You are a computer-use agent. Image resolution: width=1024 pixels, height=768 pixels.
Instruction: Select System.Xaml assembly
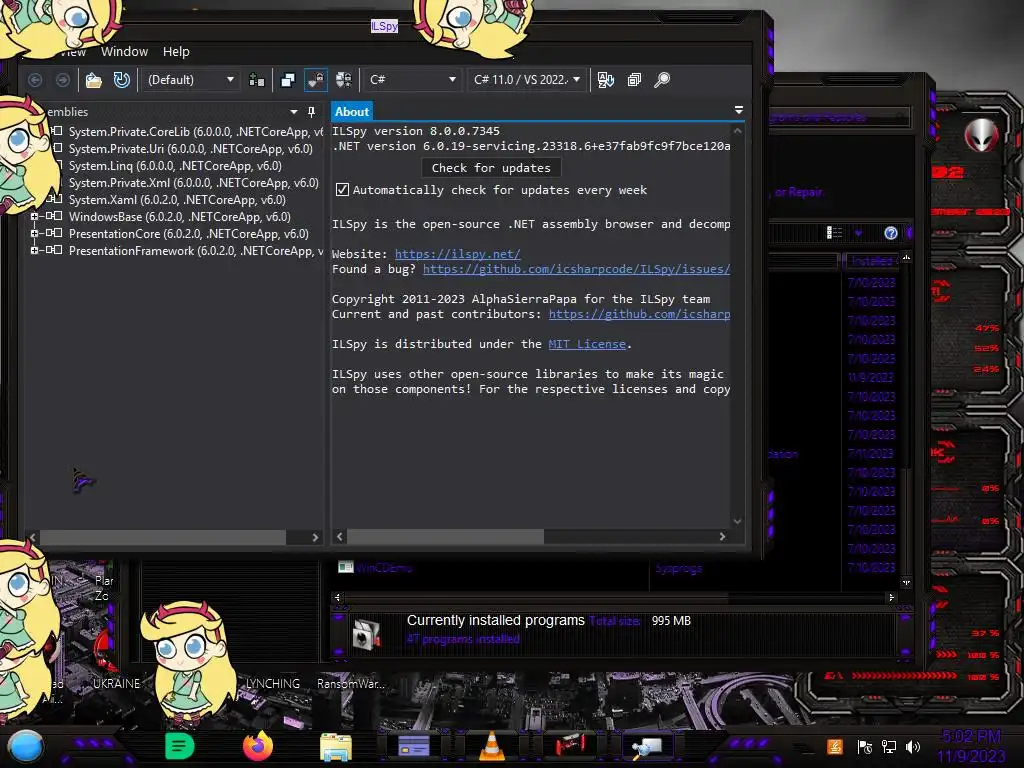177,200
